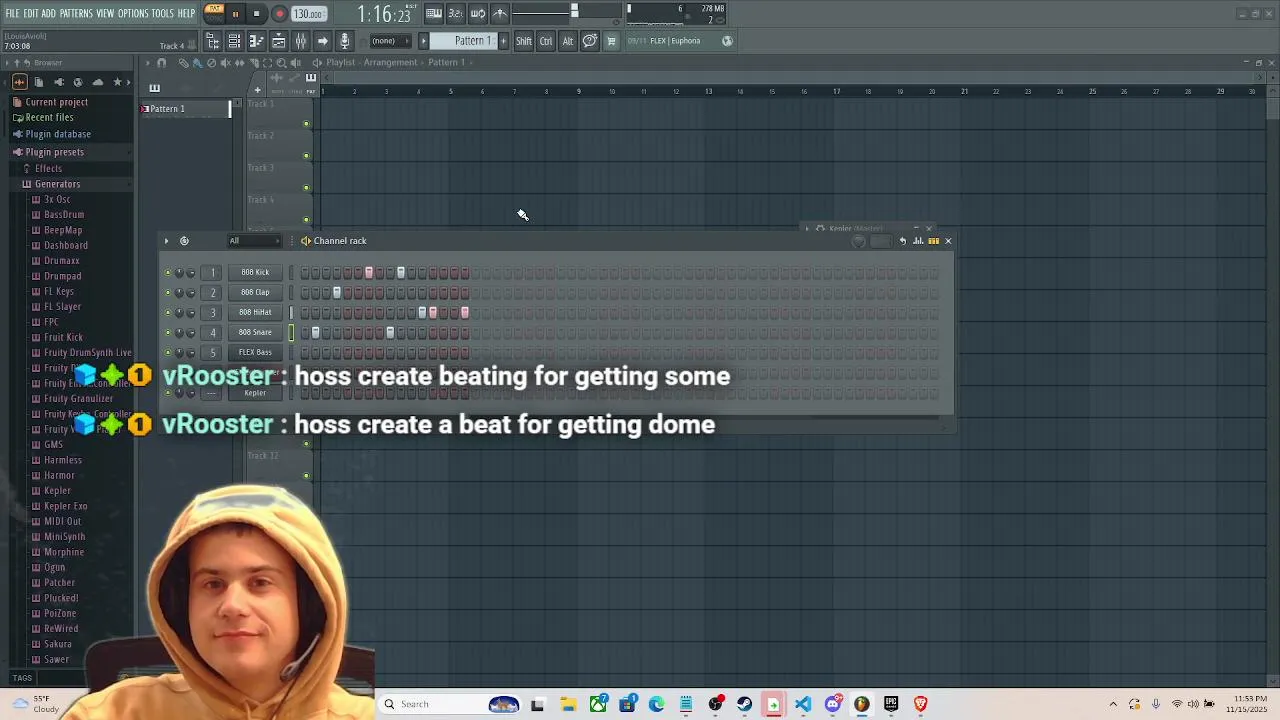The height and width of the screenshot is (720, 1280).
Task: Expand the Current project folder
Action: [x=56, y=102]
